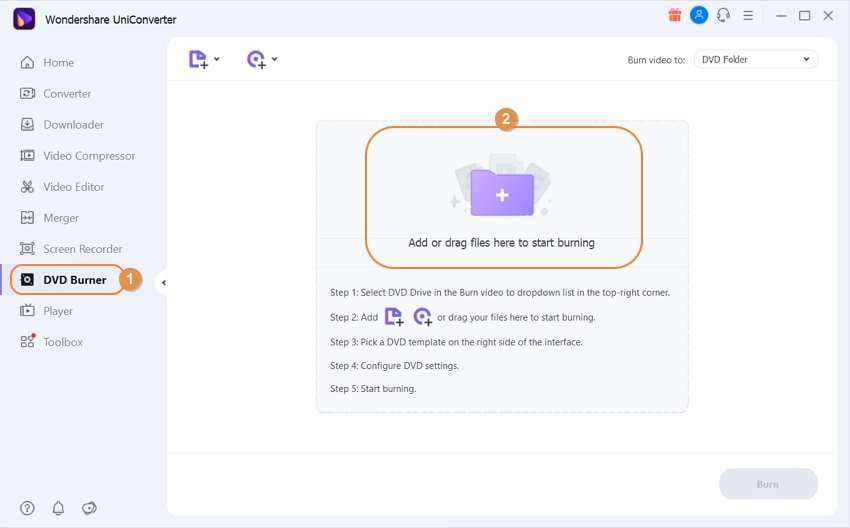Click the Video Compressor sidebar icon

pos(27,156)
